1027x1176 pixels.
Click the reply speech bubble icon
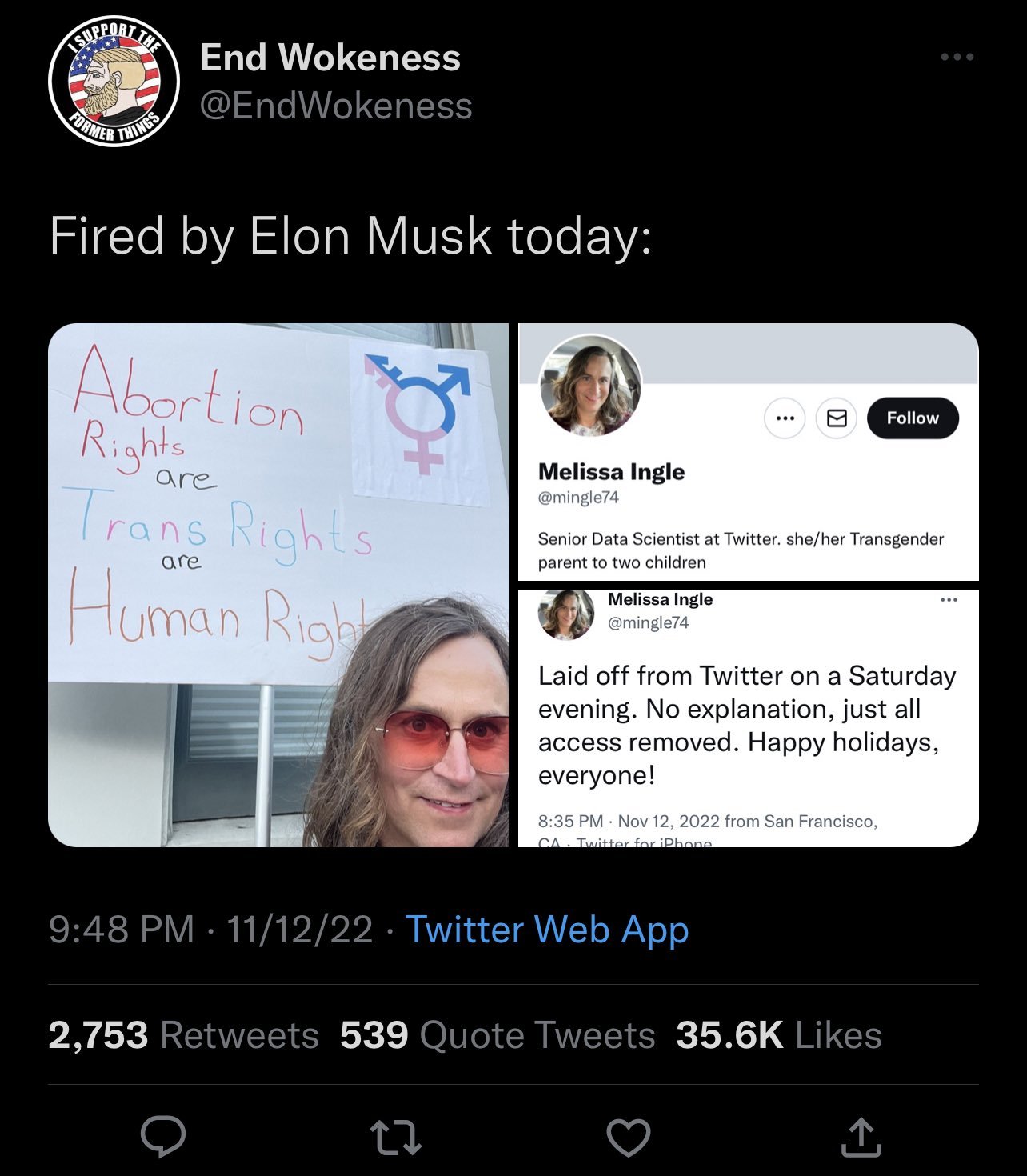pos(163,1136)
